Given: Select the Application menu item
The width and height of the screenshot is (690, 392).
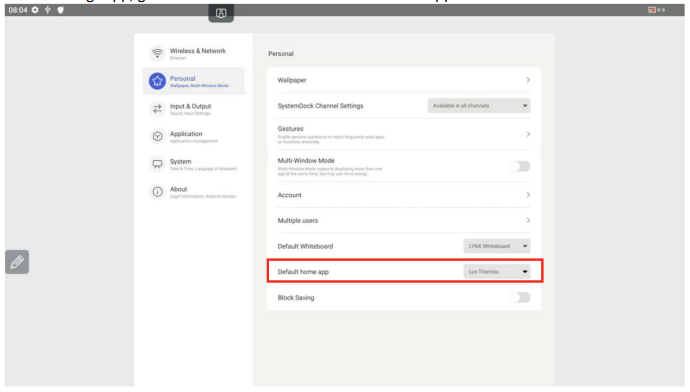Looking at the screenshot, I should (194, 136).
